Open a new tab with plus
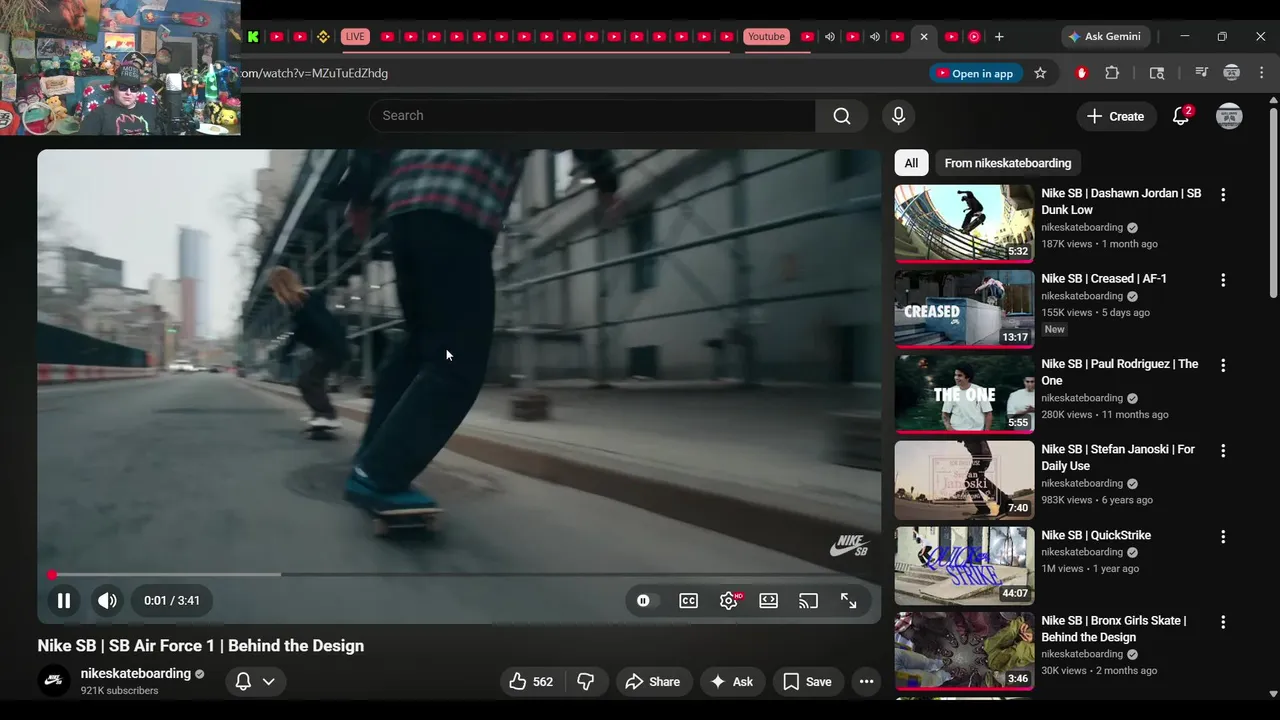 pyautogui.click(x=999, y=37)
